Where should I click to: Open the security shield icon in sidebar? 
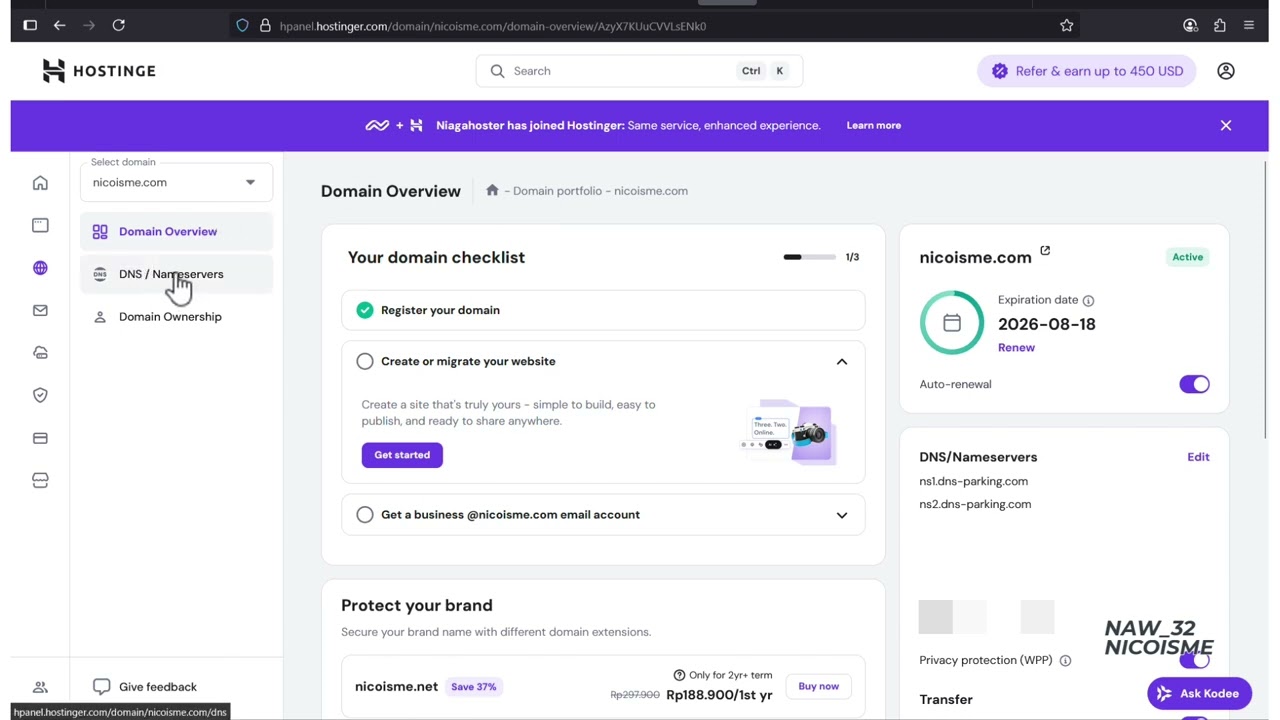tap(40, 395)
